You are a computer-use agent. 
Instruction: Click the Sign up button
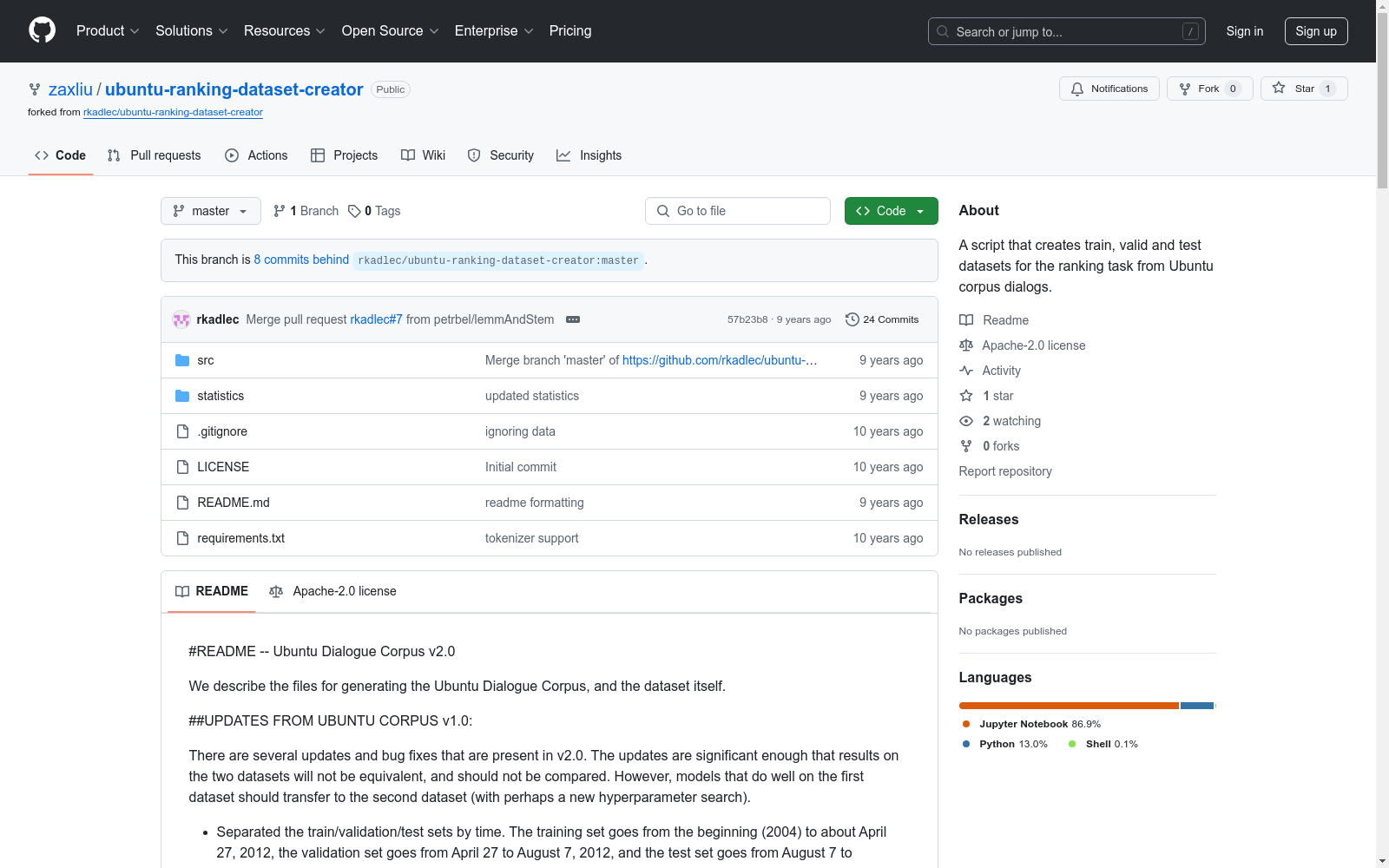click(x=1316, y=31)
